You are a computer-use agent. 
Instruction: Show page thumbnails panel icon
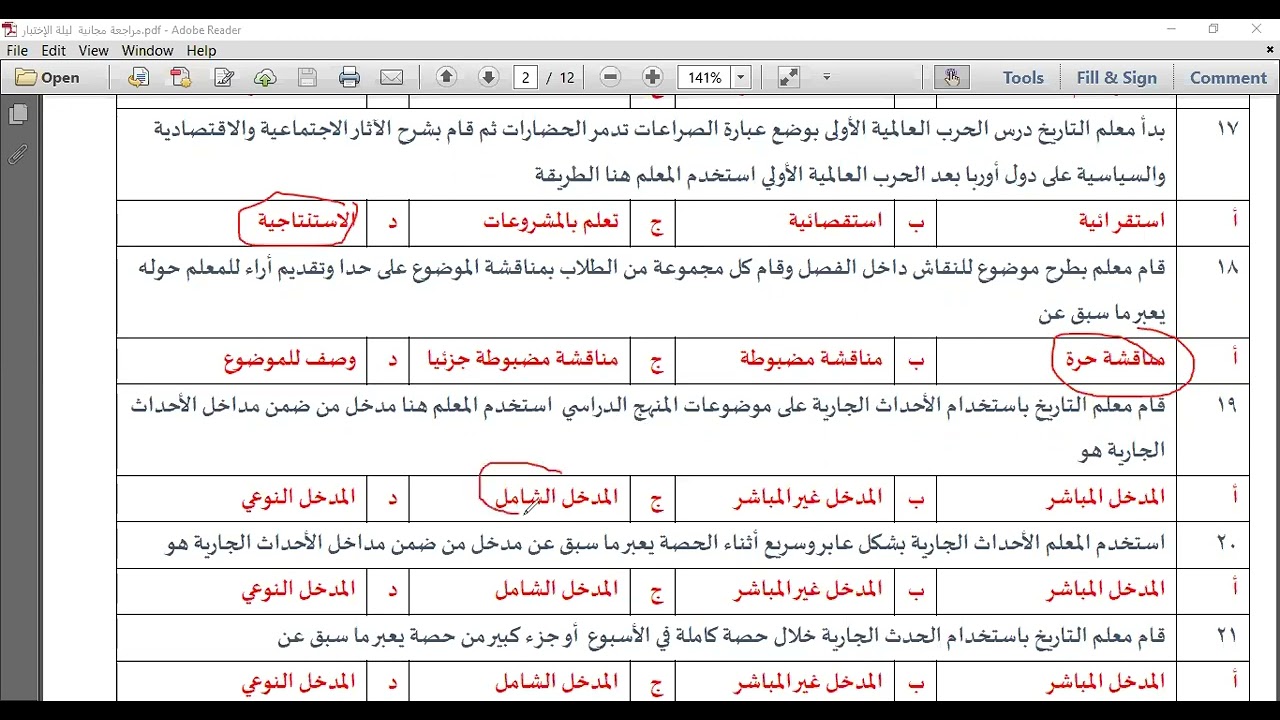tap(17, 115)
